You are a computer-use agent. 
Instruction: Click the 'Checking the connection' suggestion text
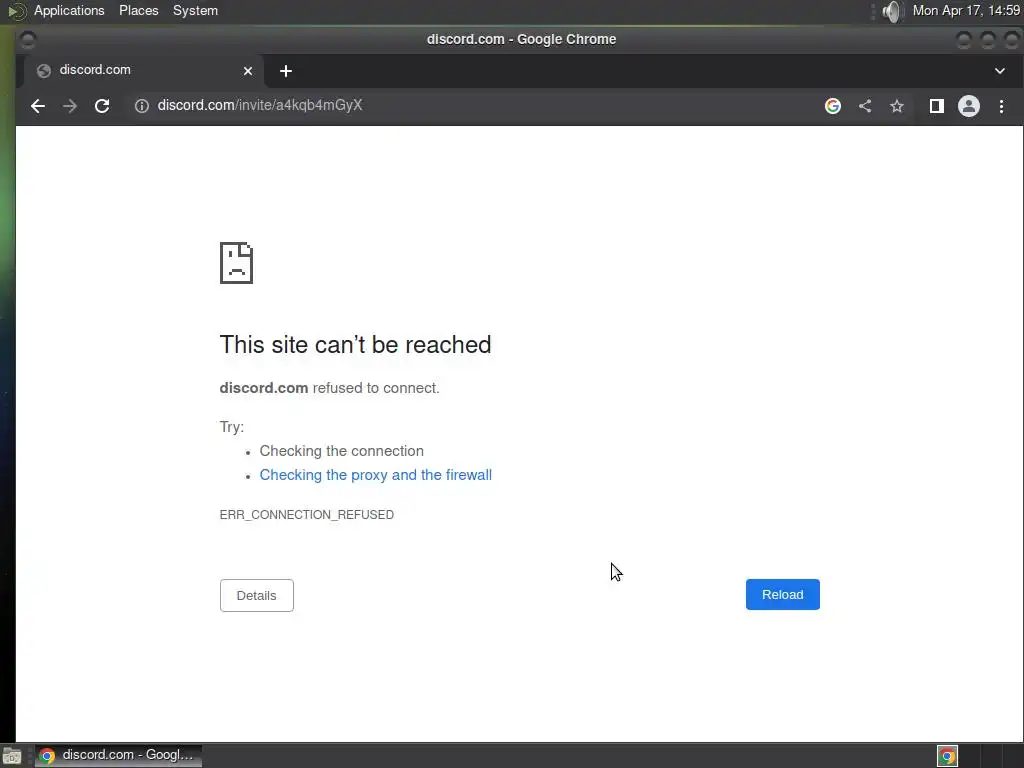342,451
